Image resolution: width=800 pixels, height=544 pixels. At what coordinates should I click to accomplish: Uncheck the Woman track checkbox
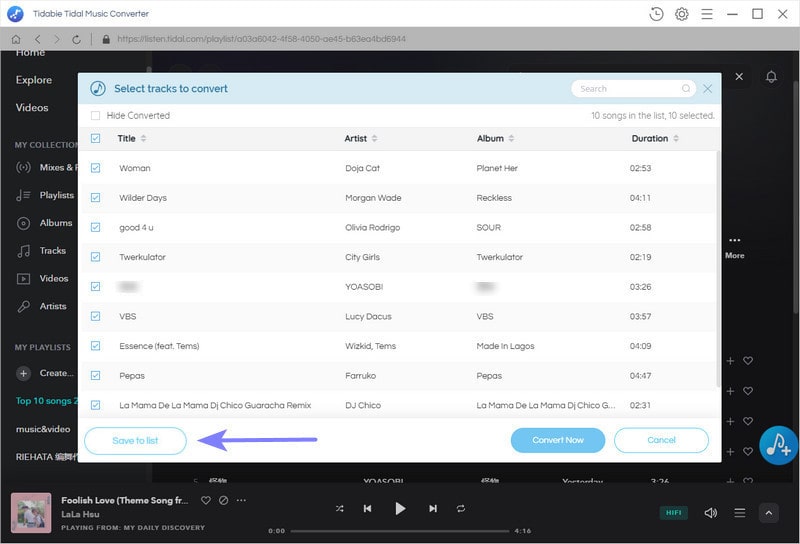click(95, 168)
